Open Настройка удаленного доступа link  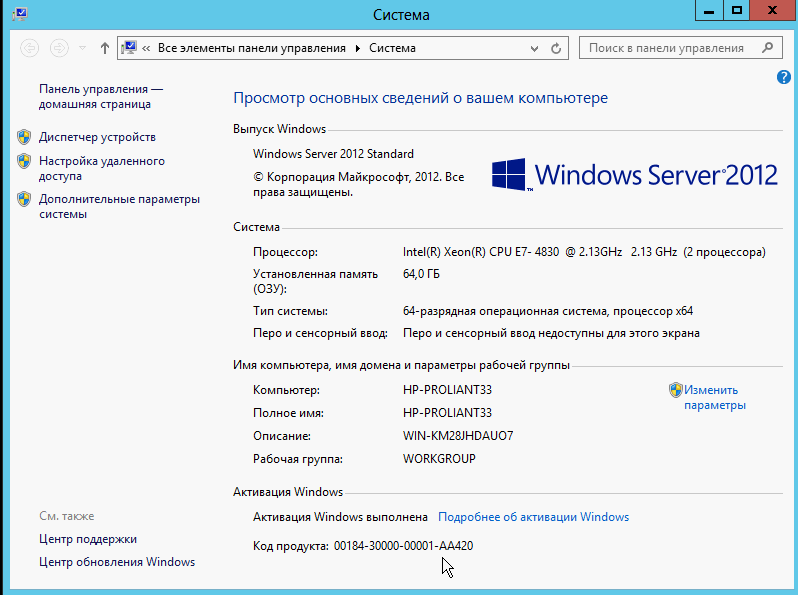(101, 168)
